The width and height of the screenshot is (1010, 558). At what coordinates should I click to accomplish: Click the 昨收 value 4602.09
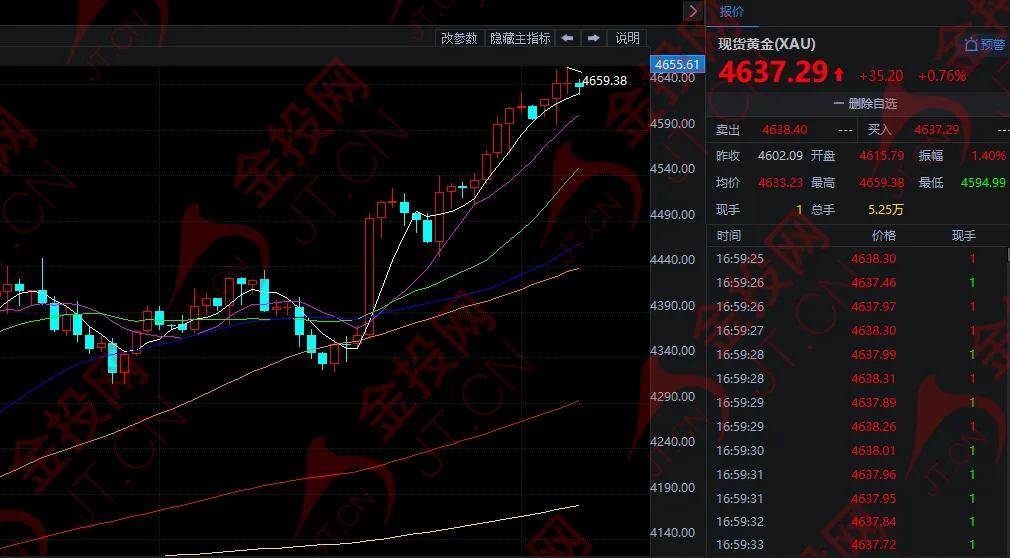(x=780, y=156)
